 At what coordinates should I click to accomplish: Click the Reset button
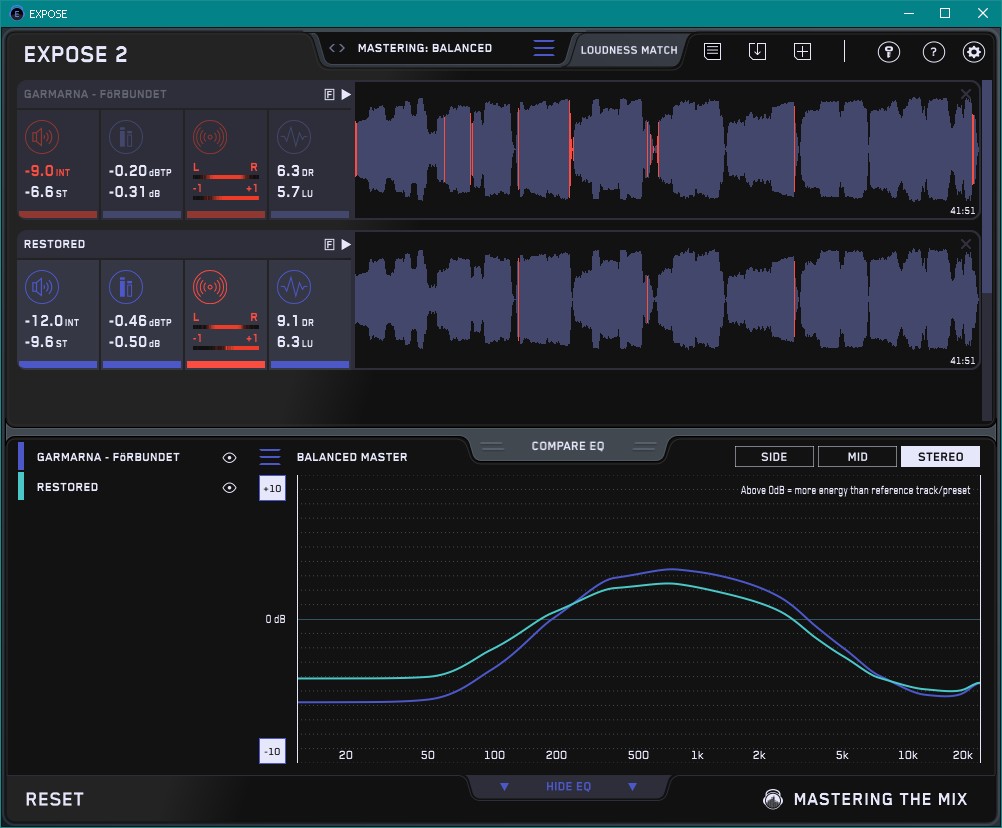pyautogui.click(x=55, y=799)
